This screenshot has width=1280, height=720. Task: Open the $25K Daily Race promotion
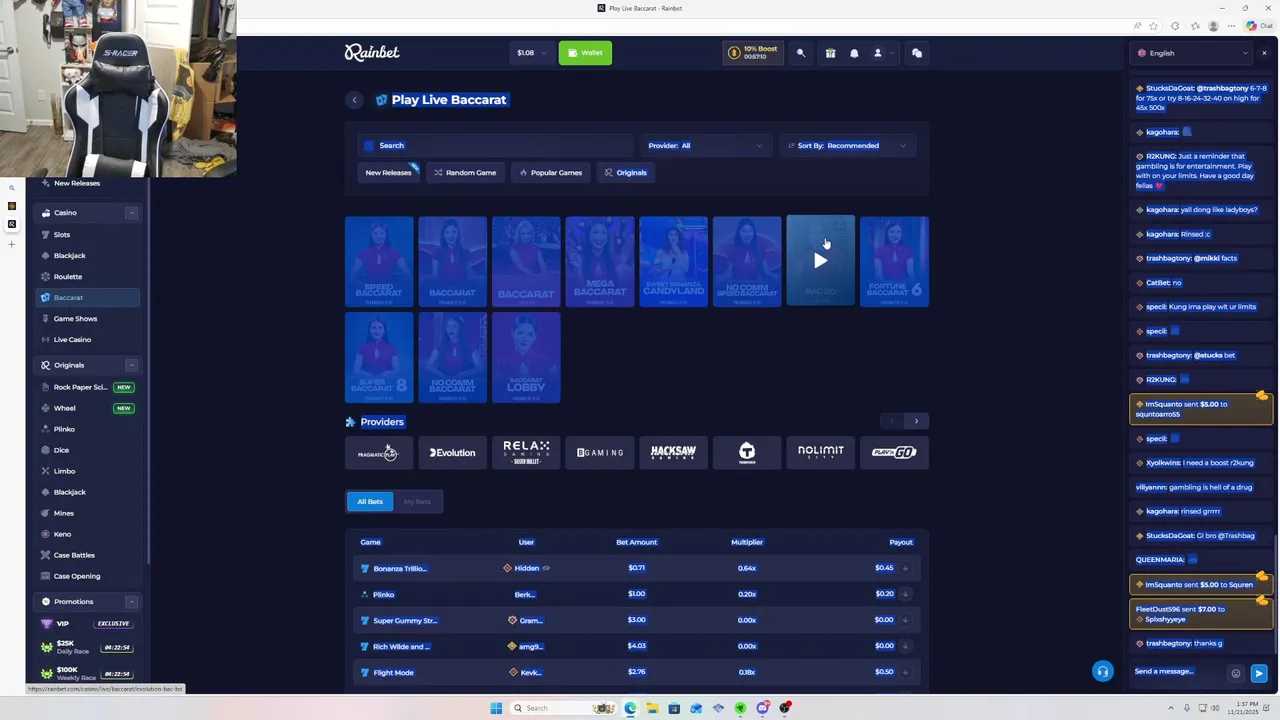tap(86, 647)
